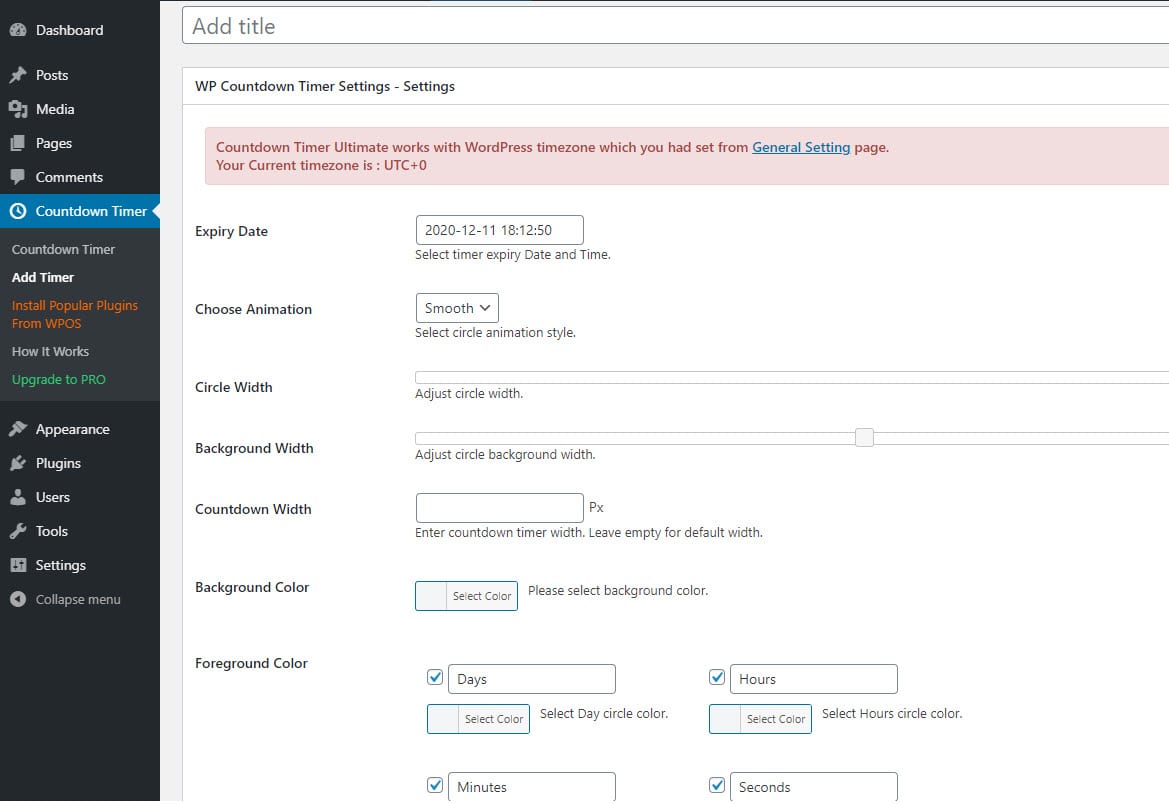Open Users via the person icon
1169x804 pixels.
pos(18,497)
